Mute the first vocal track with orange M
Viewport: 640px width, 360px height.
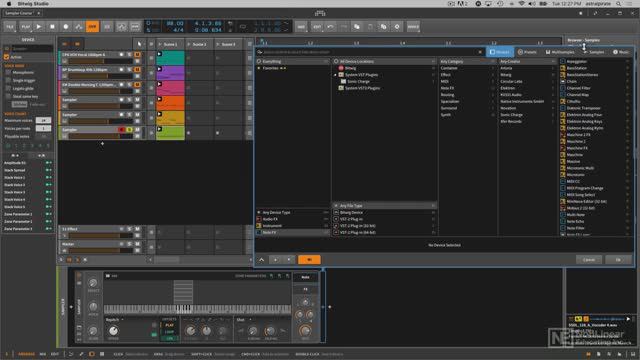click(138, 54)
